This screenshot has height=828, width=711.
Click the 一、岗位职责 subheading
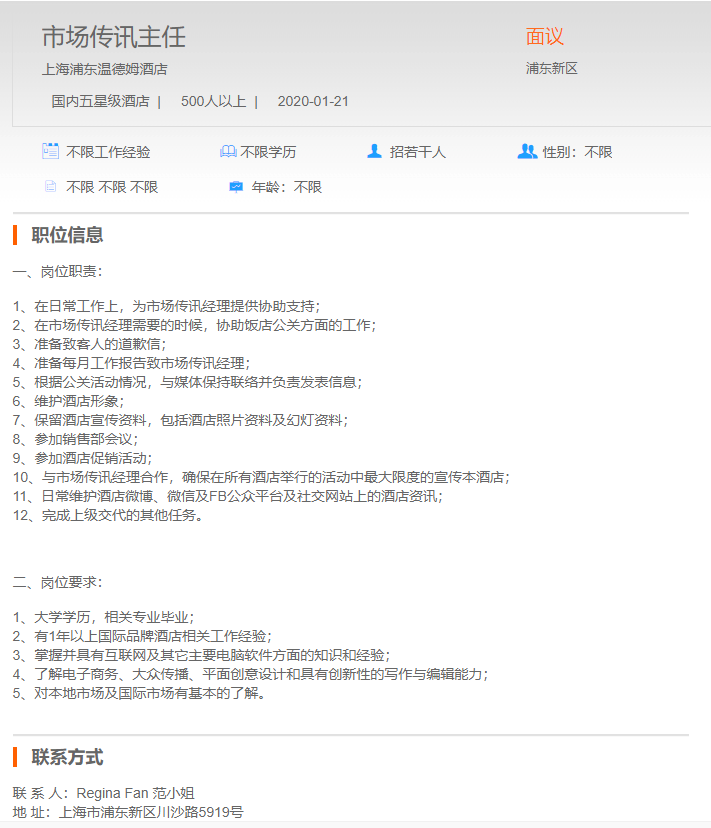(x=57, y=271)
